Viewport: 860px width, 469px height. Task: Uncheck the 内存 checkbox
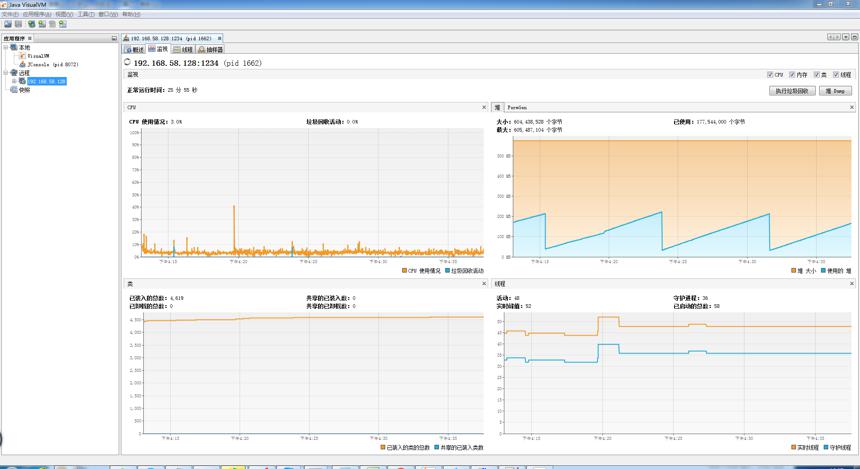pos(792,75)
